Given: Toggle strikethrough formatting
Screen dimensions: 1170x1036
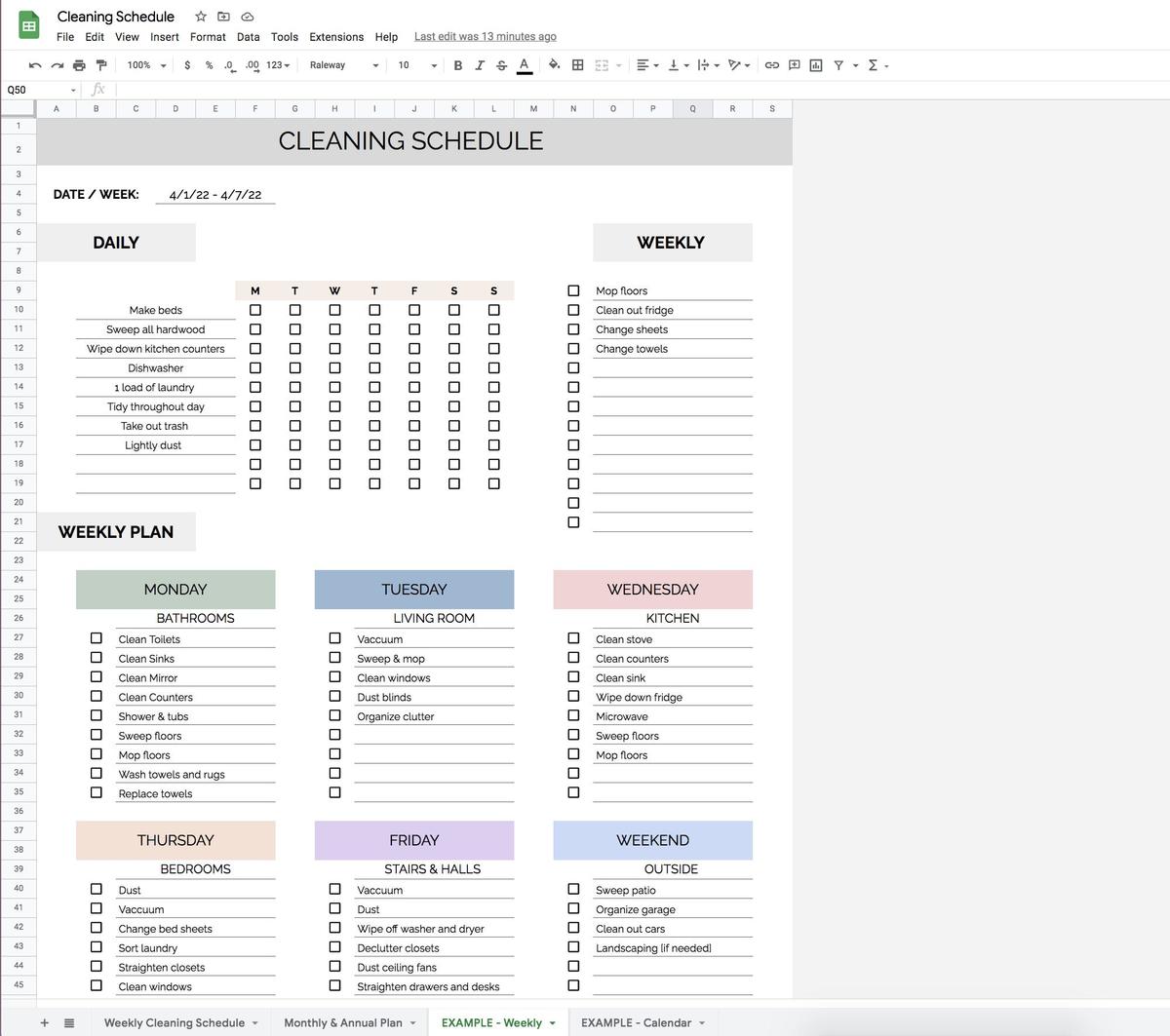Looking at the screenshot, I should click(x=501, y=65).
